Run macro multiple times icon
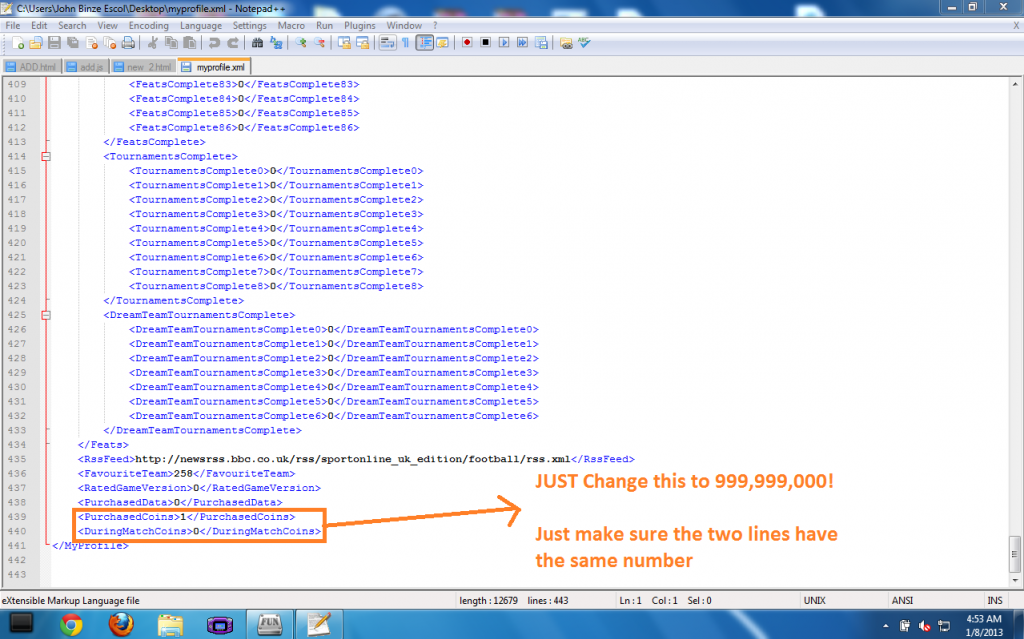1024x639 pixels. 522,42
